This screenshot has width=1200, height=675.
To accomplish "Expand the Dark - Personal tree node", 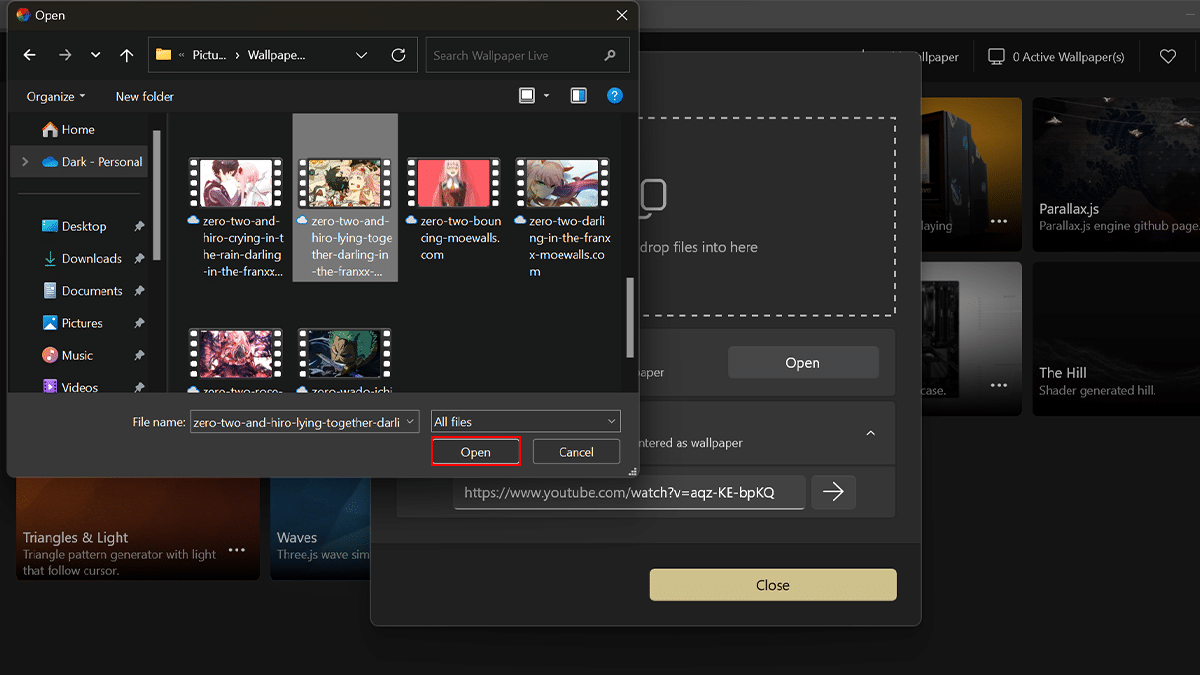I will pos(25,162).
